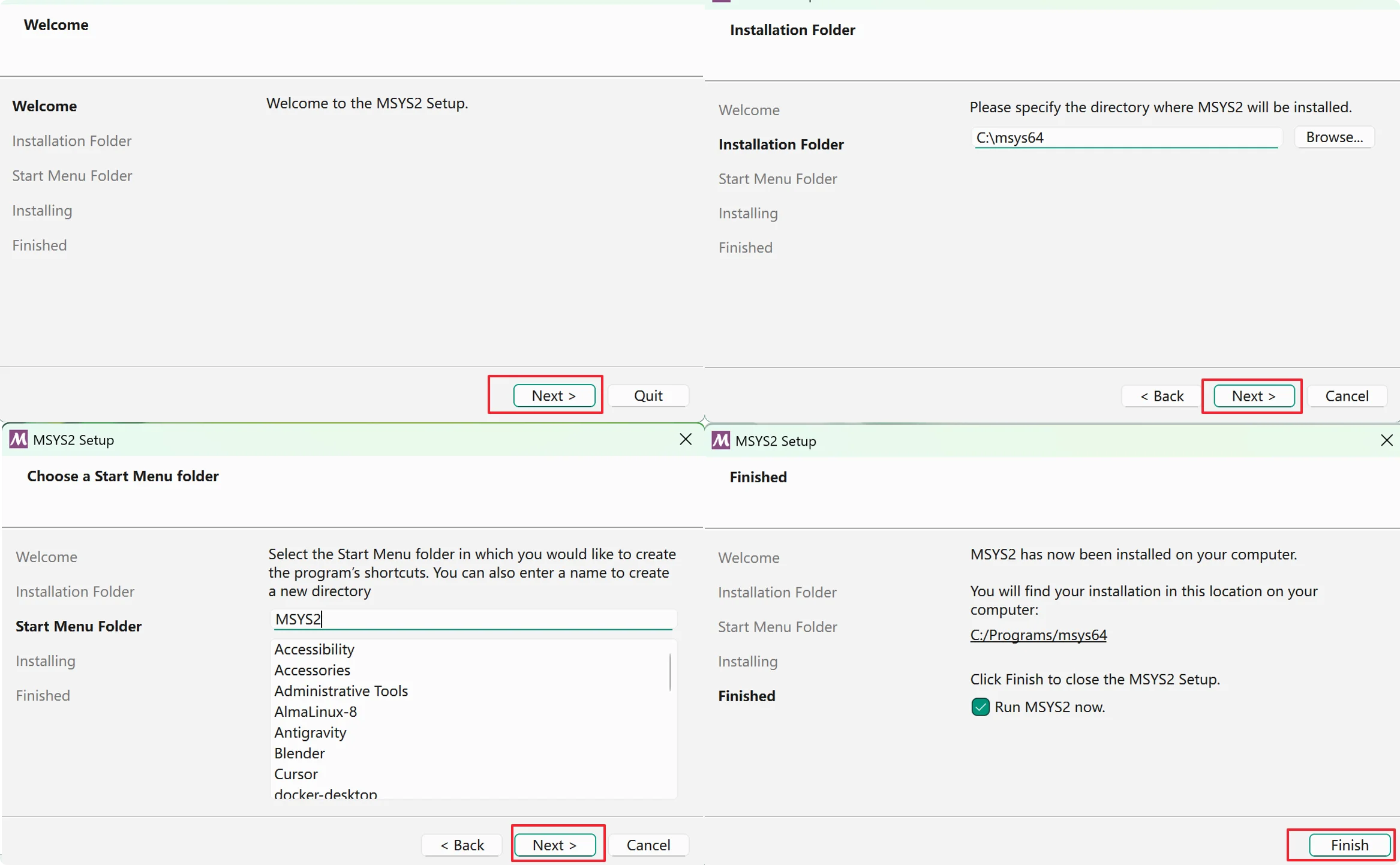Click Start Menu Folder step in Installation Folder page sidebar
1400x865 pixels.
click(778, 179)
